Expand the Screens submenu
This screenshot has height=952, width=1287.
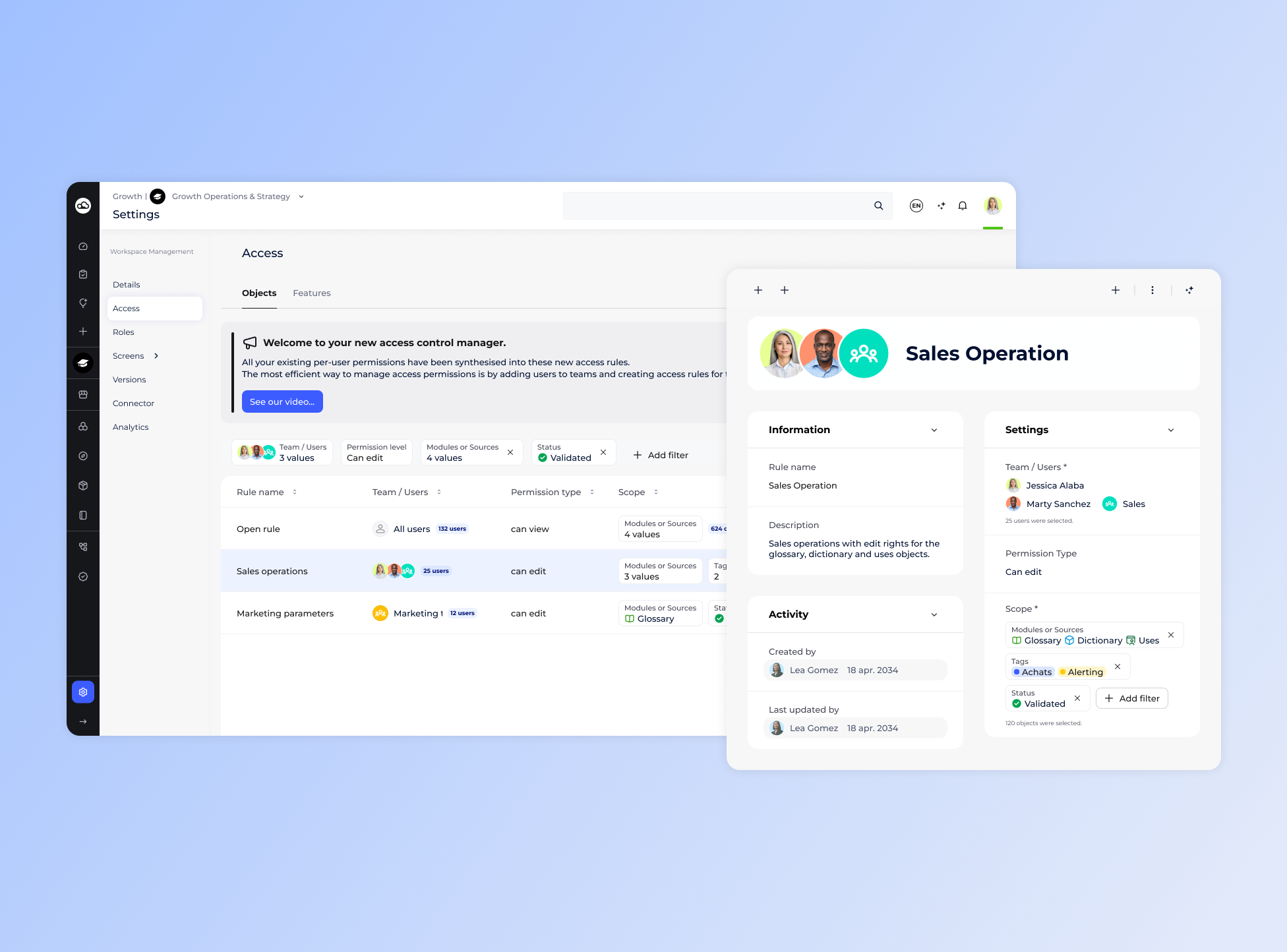[156, 356]
